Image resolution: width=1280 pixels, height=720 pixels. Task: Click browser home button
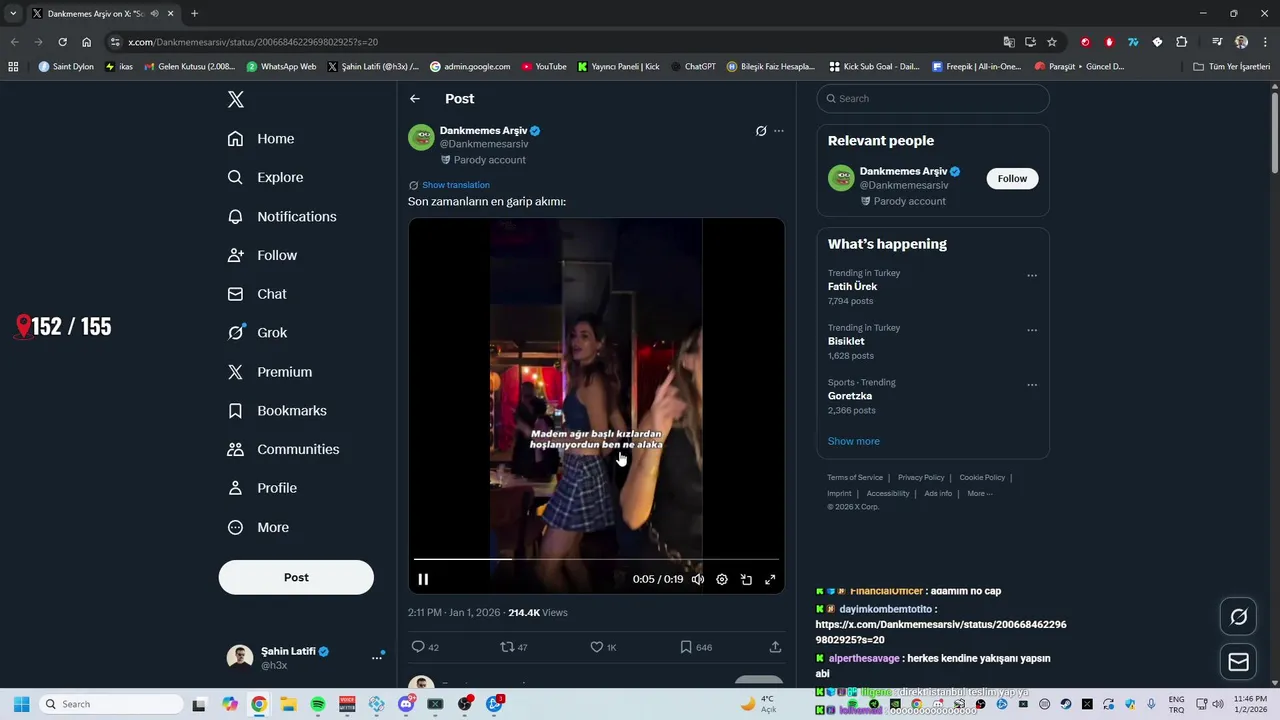(87, 42)
